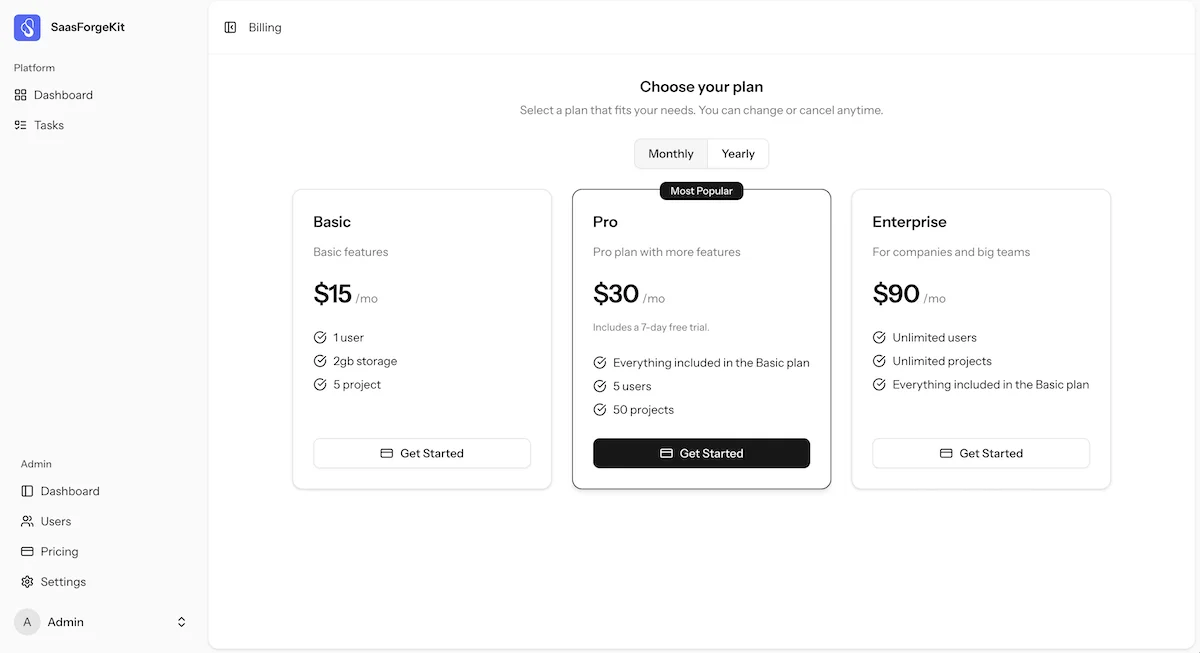1200x653 pixels.
Task: Go to Tasks in sidebar
Action: point(49,125)
